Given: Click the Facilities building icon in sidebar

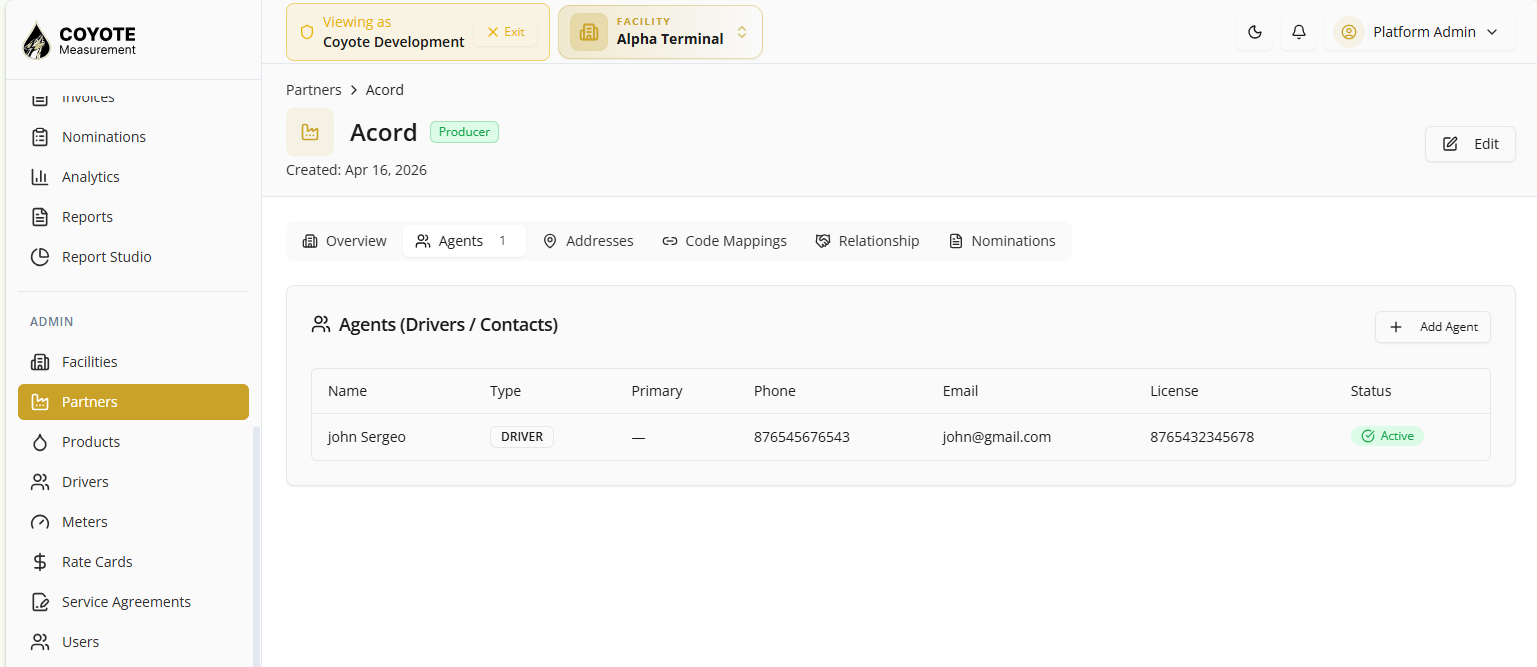Looking at the screenshot, I should point(40,362).
